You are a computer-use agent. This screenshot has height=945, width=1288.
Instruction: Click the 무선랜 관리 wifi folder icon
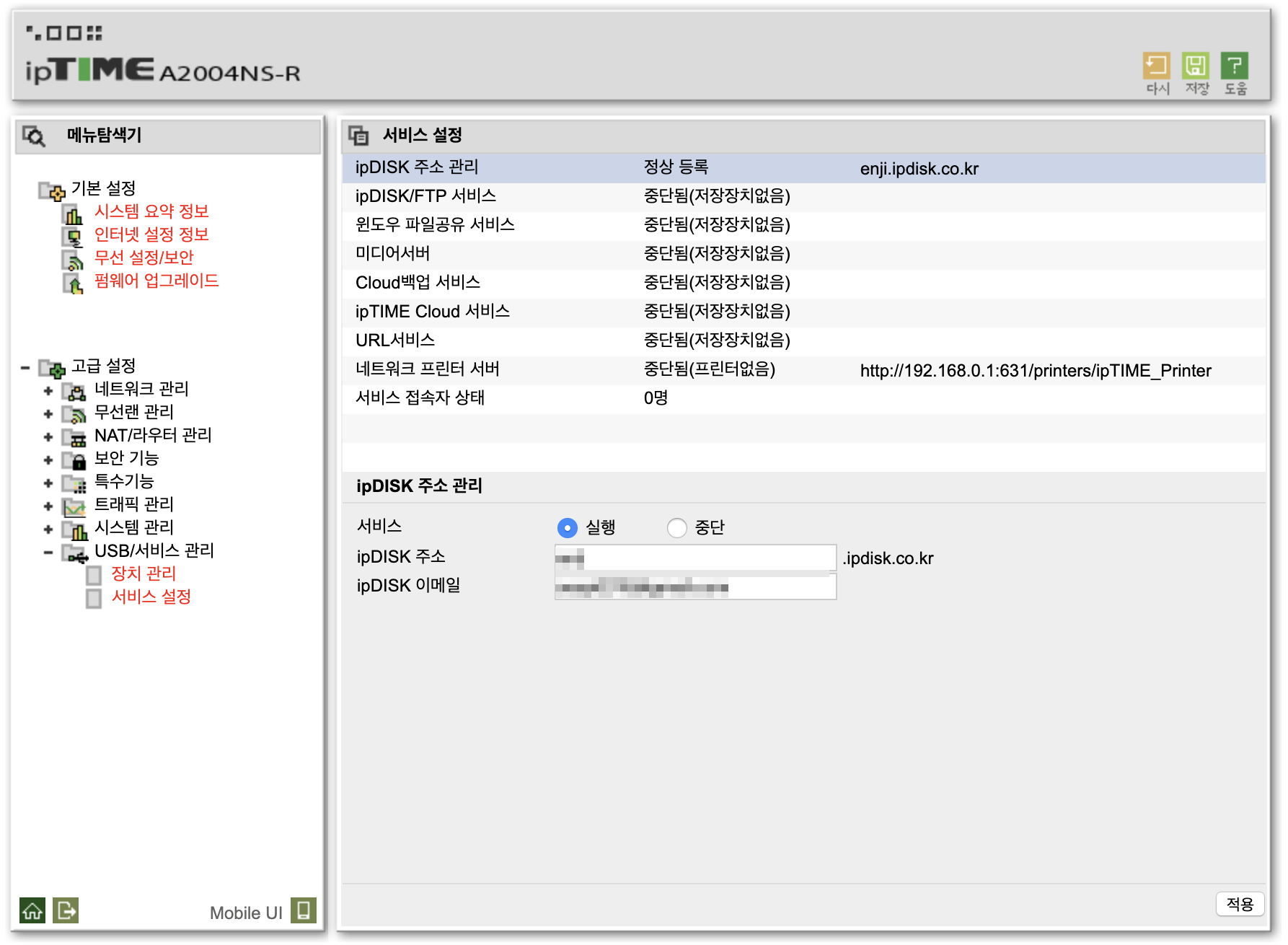(74, 415)
